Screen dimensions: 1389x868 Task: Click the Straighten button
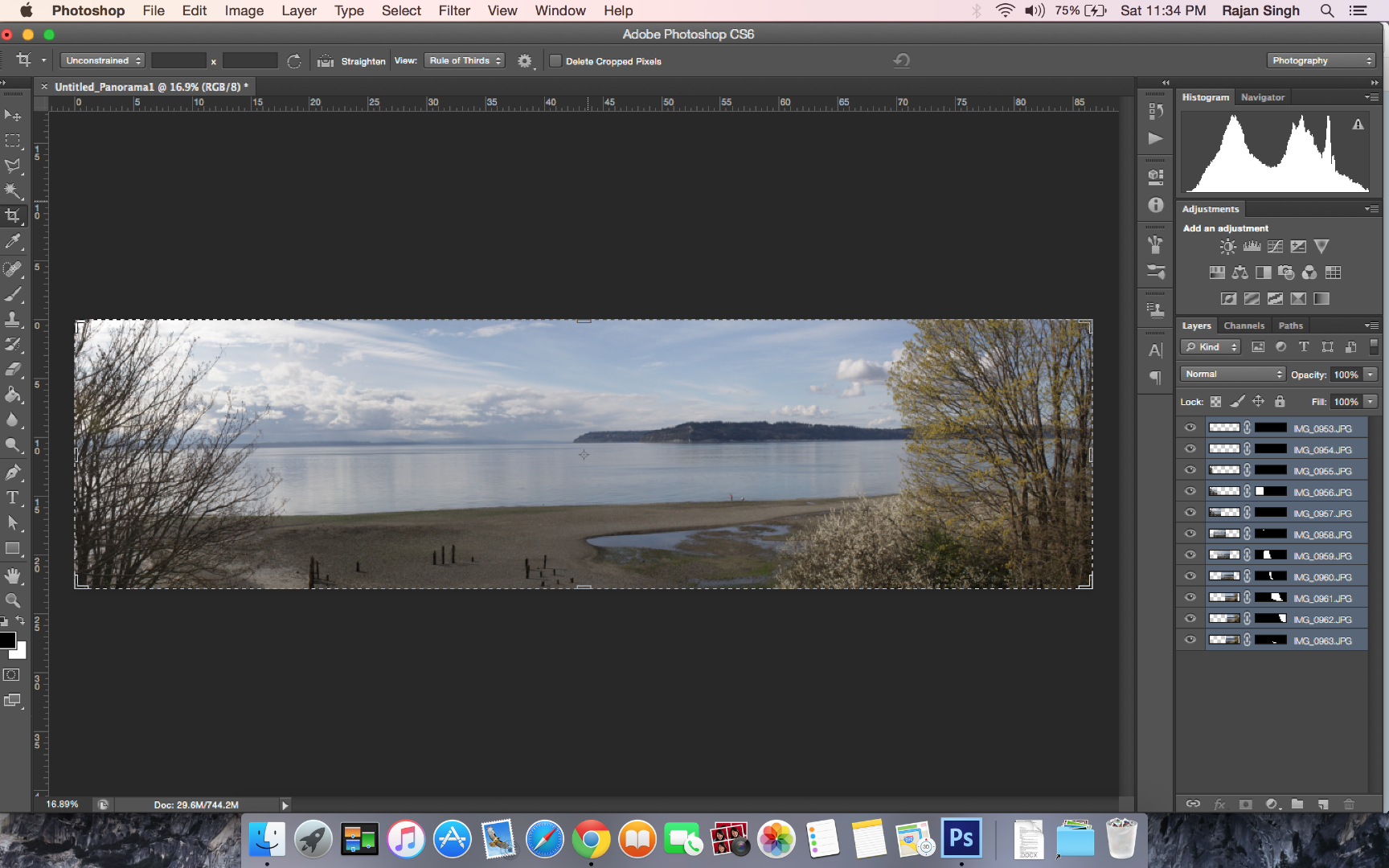pyautogui.click(x=352, y=61)
